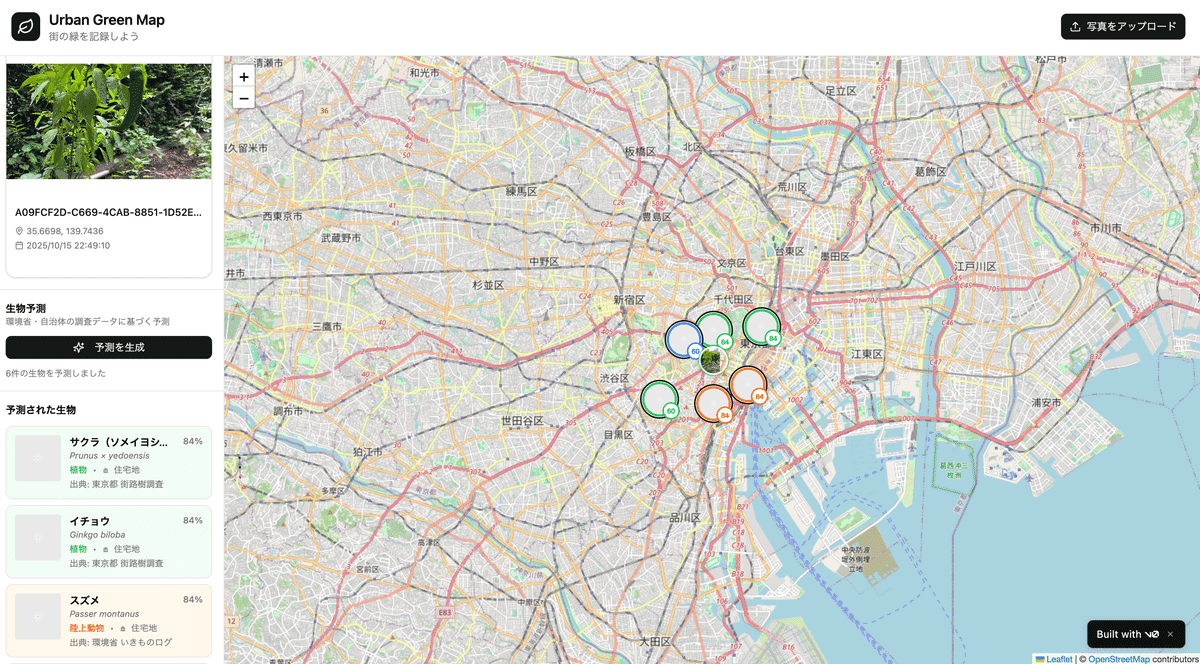Click the 予測を生成 button
This screenshot has height=664, width=1200.
[x=109, y=347]
